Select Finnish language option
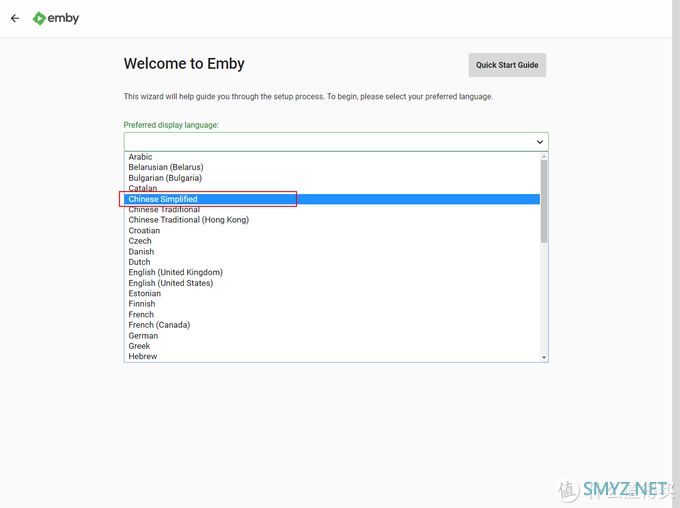This screenshot has width=680, height=508. pos(332,304)
